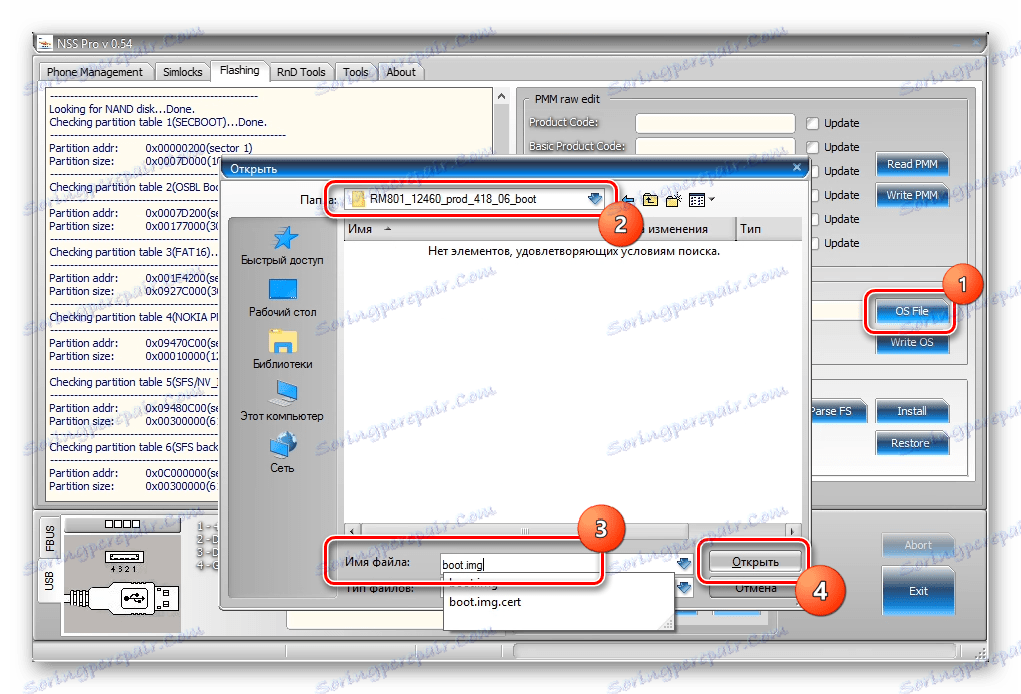Expand the file name dropdown arrow
Image resolution: width=1021 pixels, height=694 pixels.
[x=684, y=562]
